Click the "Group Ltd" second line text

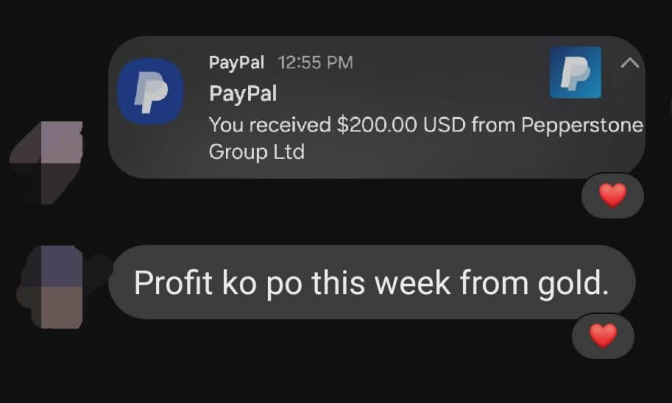(x=257, y=152)
